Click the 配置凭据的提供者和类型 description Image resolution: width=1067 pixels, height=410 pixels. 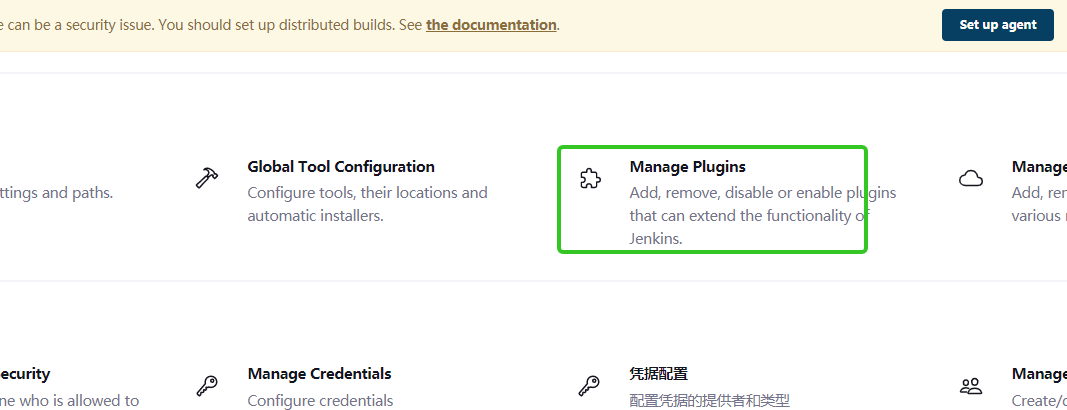pos(709,400)
